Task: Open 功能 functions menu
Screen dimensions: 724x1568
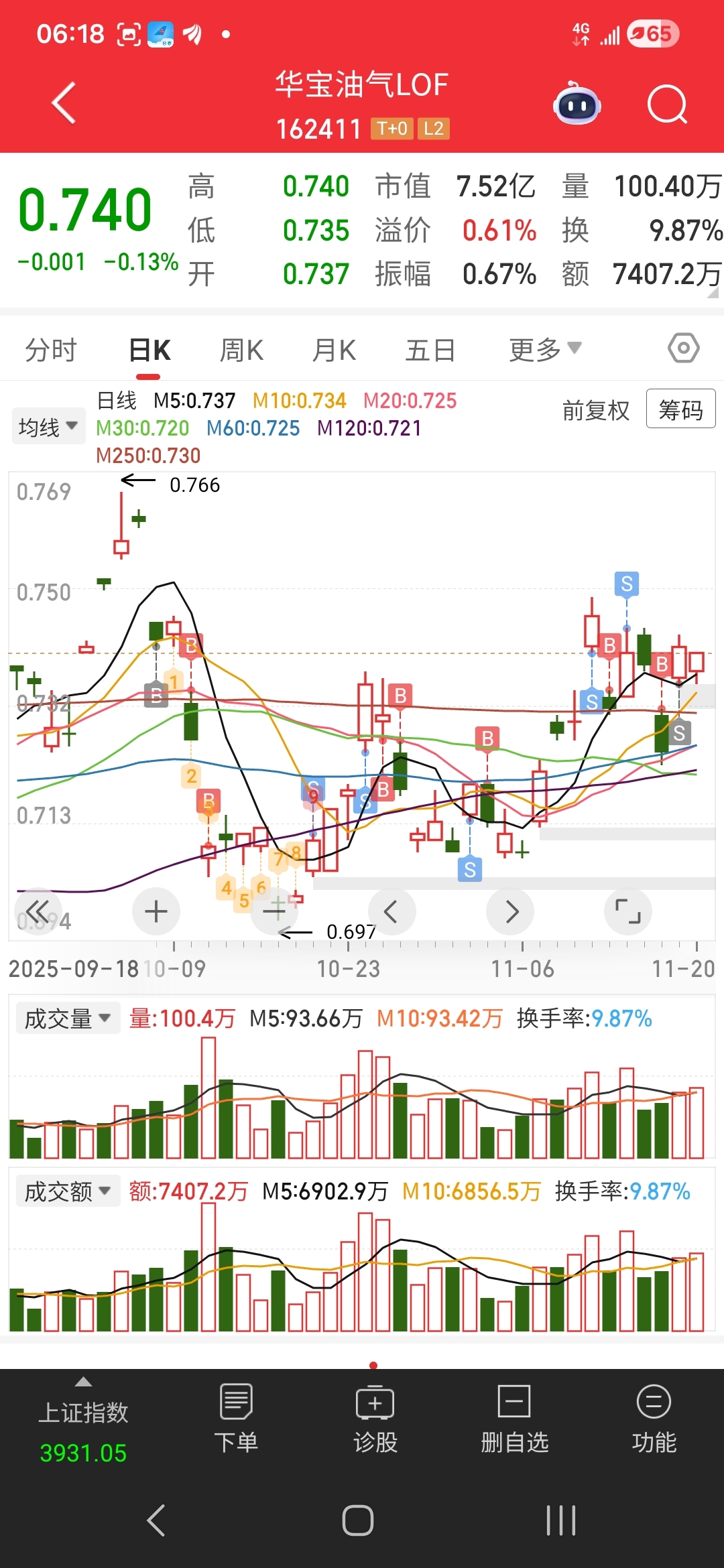Action: tap(654, 1418)
